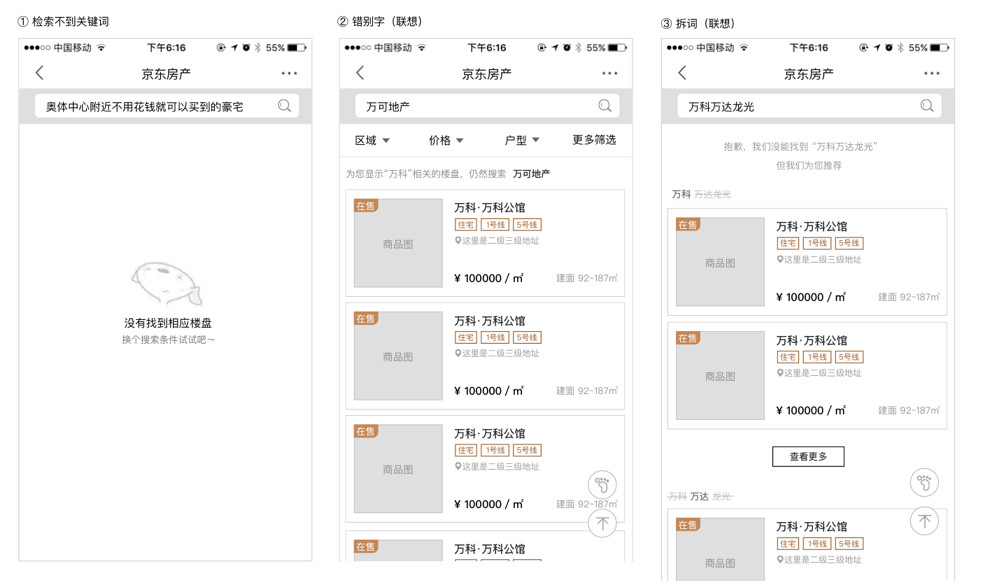The height and width of the screenshot is (581, 988).
Task: Open the 户型 filter dropdown
Action: tap(522, 140)
